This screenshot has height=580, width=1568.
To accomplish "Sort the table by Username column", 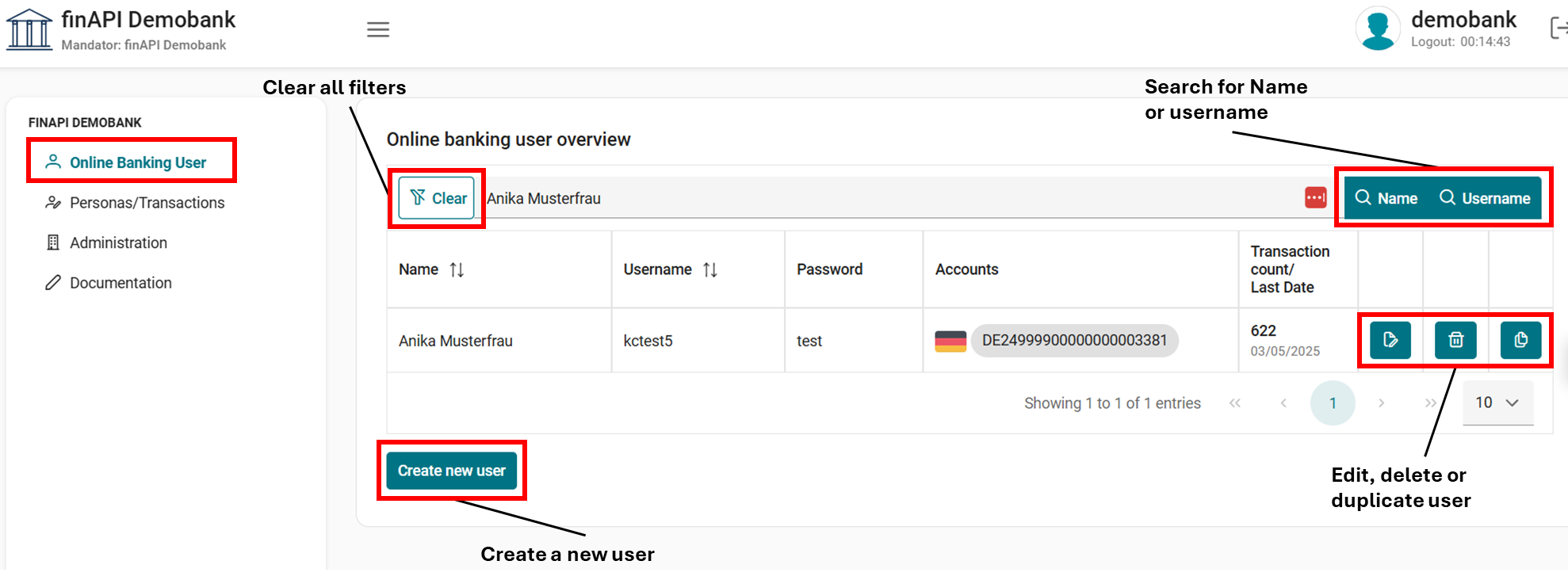I will (x=710, y=270).
